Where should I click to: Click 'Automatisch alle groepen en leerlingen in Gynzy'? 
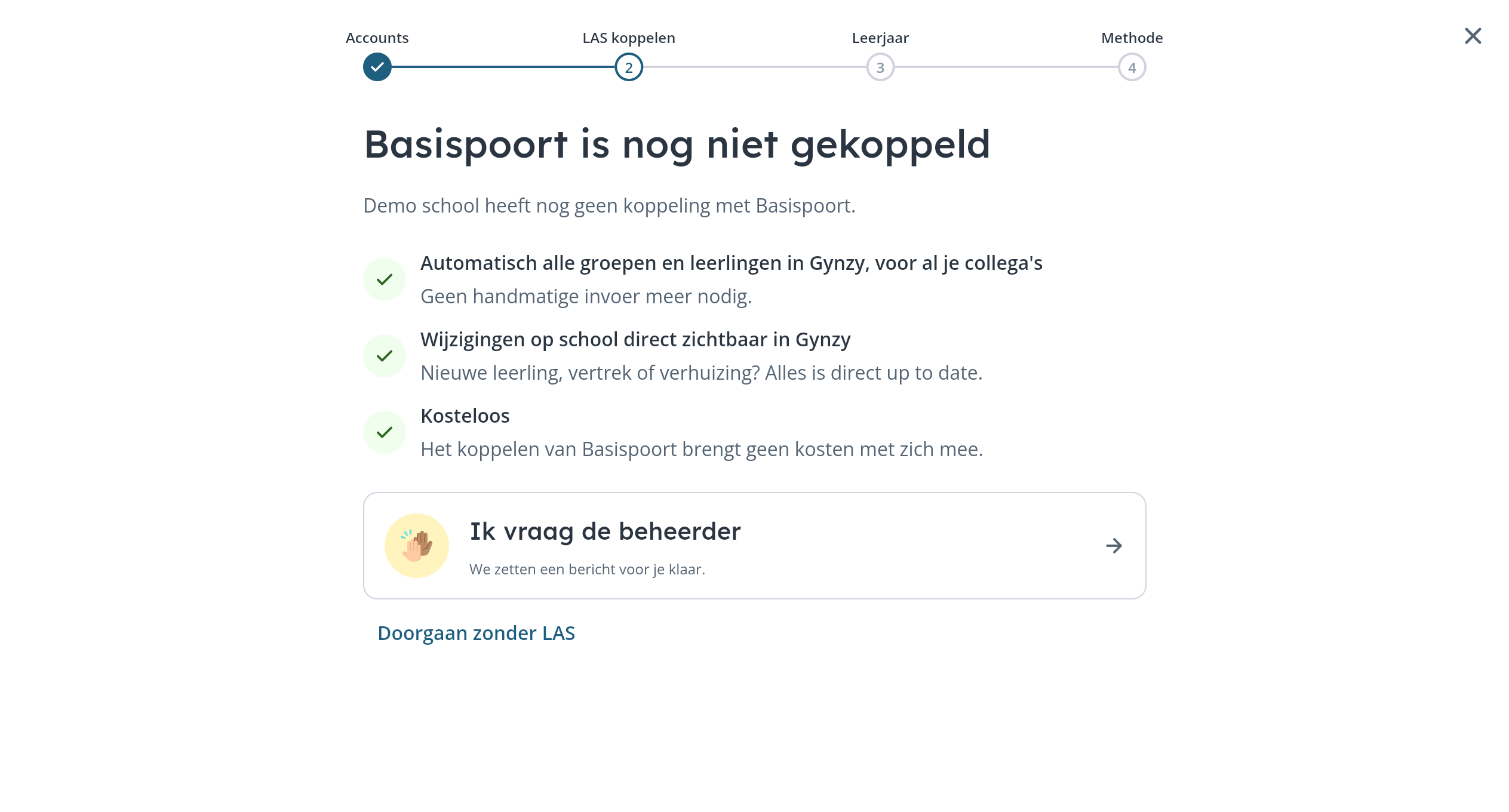(644, 263)
